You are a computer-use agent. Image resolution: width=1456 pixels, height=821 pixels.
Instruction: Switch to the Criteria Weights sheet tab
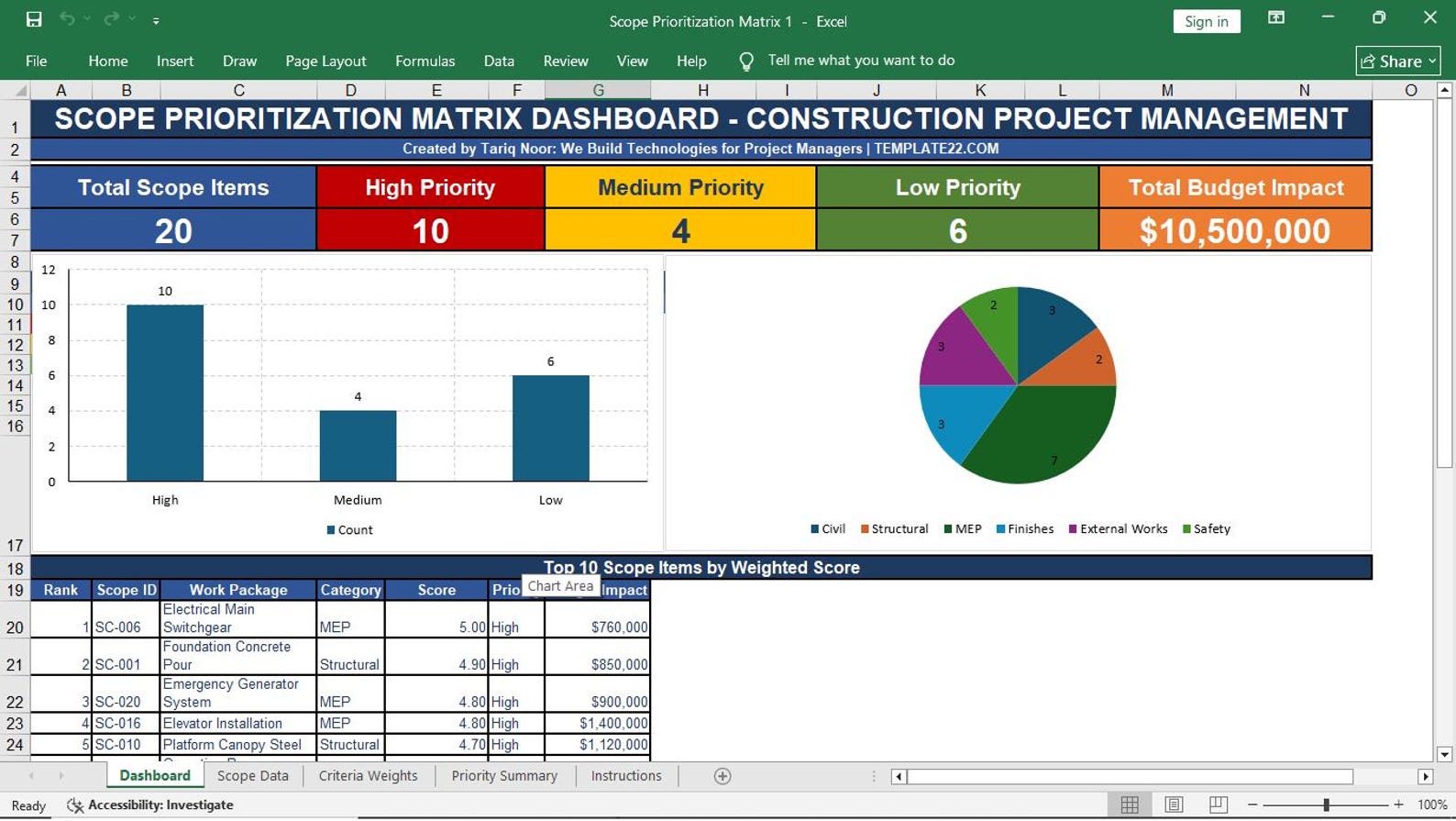(x=368, y=776)
